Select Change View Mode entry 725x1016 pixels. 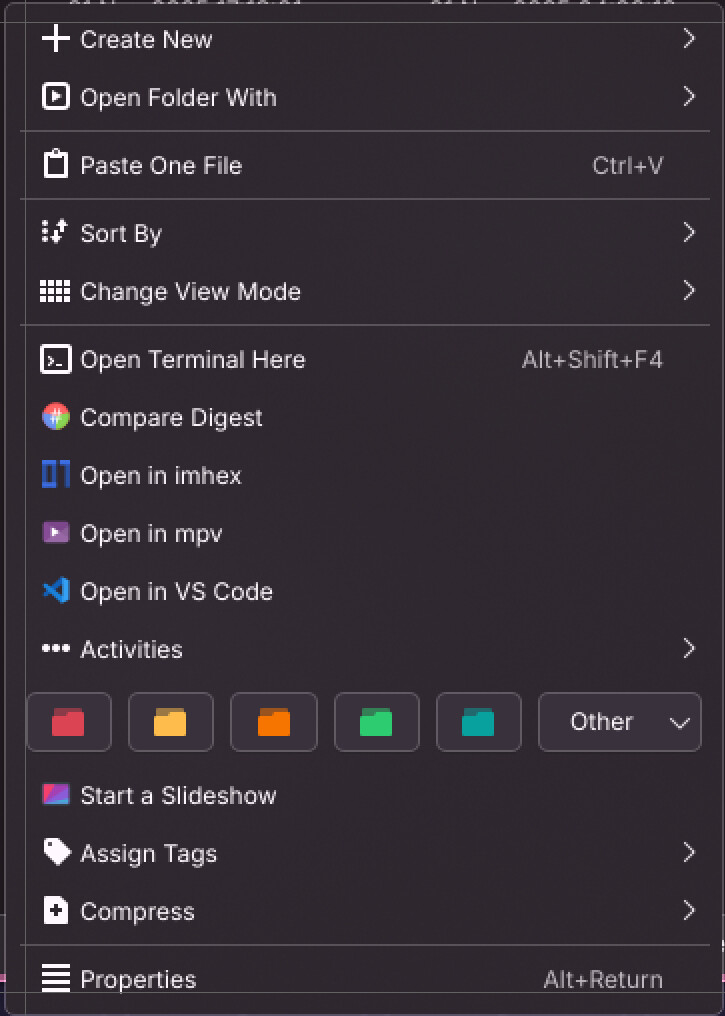(190, 291)
